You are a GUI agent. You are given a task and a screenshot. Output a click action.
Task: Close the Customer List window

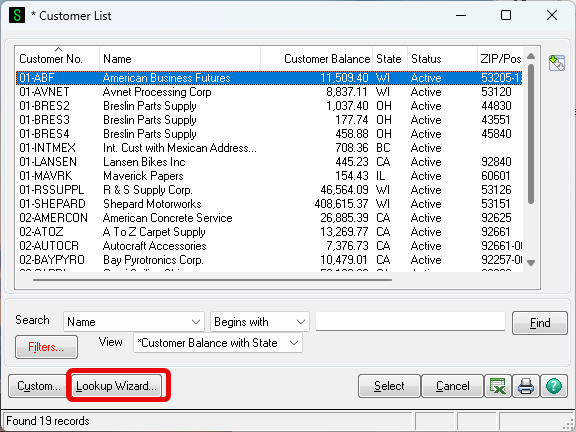(552, 15)
